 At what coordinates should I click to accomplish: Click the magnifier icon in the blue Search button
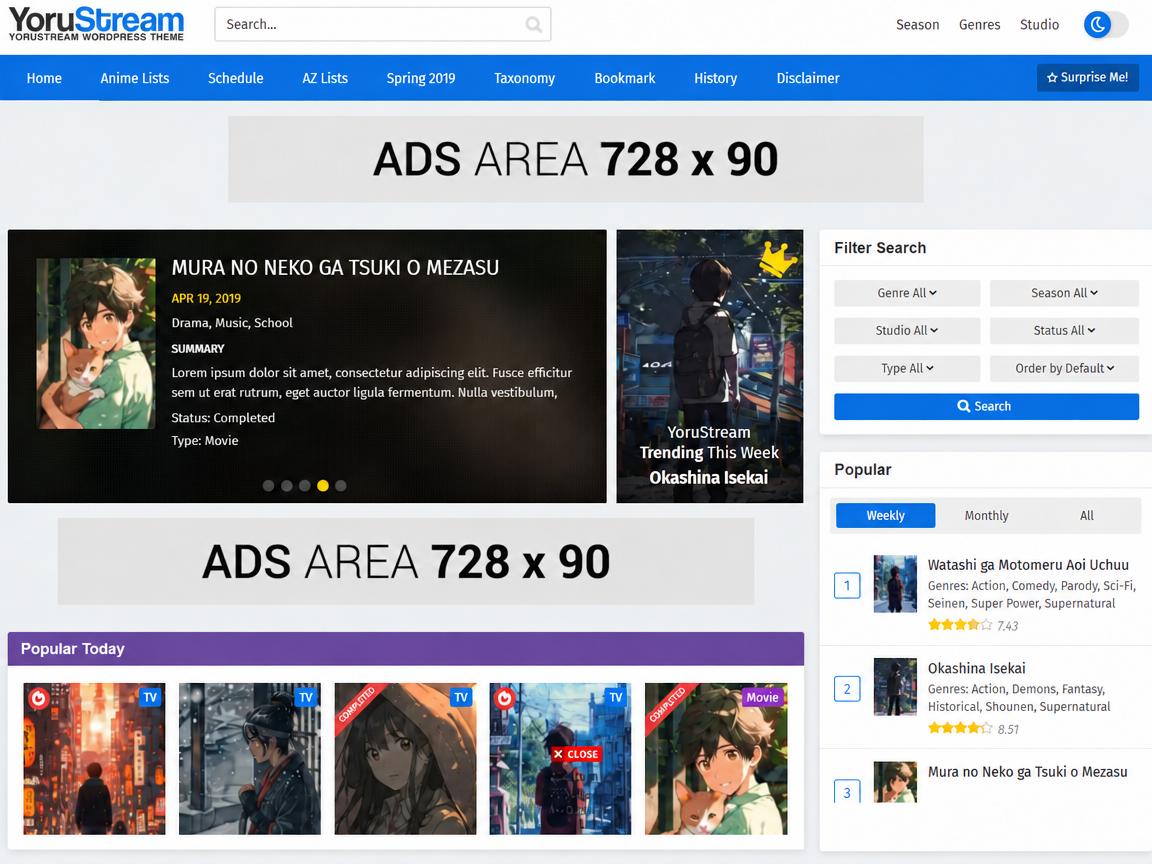pos(963,406)
